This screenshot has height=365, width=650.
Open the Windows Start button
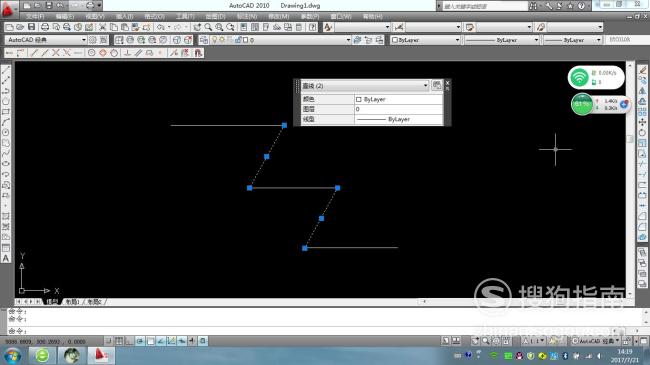pyautogui.click(x=12, y=356)
